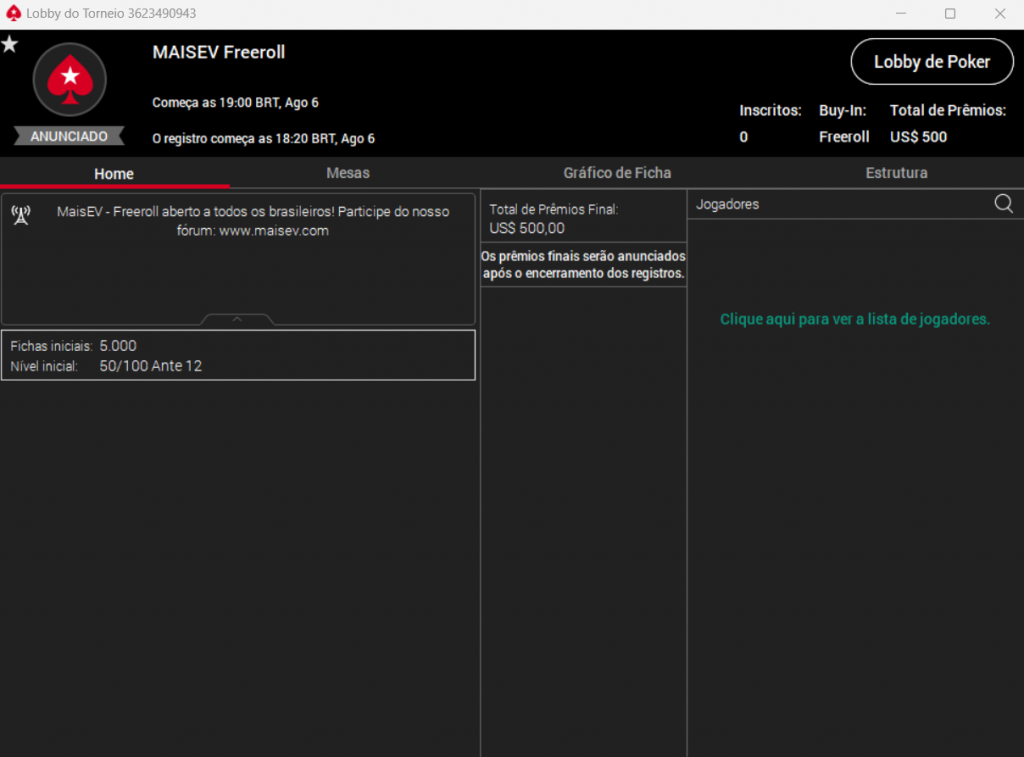Click the PokerStars spade logo
Screen dimensions: 1024x757
pyautogui.click(x=70, y=80)
